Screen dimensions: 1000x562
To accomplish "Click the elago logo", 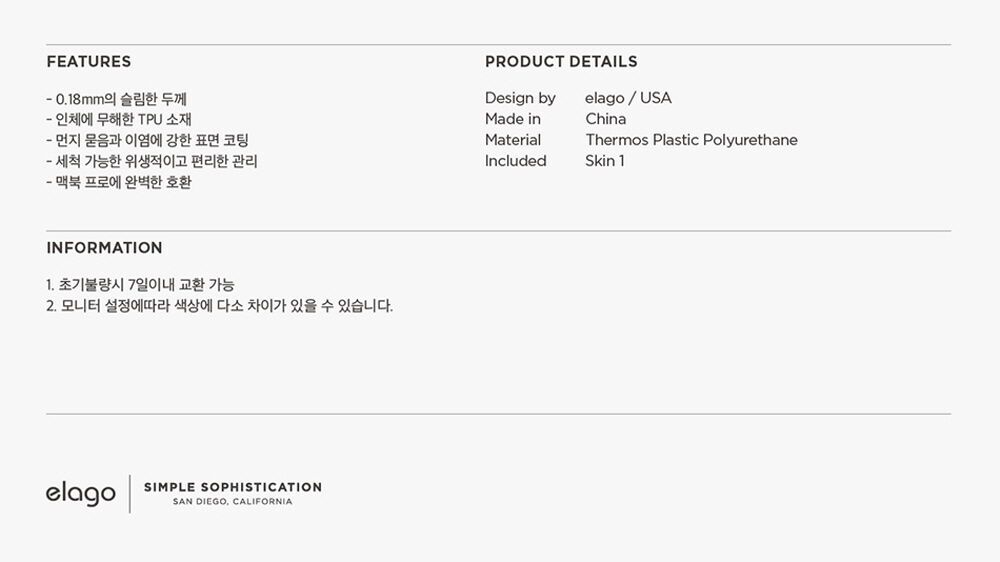I will pos(80,494).
